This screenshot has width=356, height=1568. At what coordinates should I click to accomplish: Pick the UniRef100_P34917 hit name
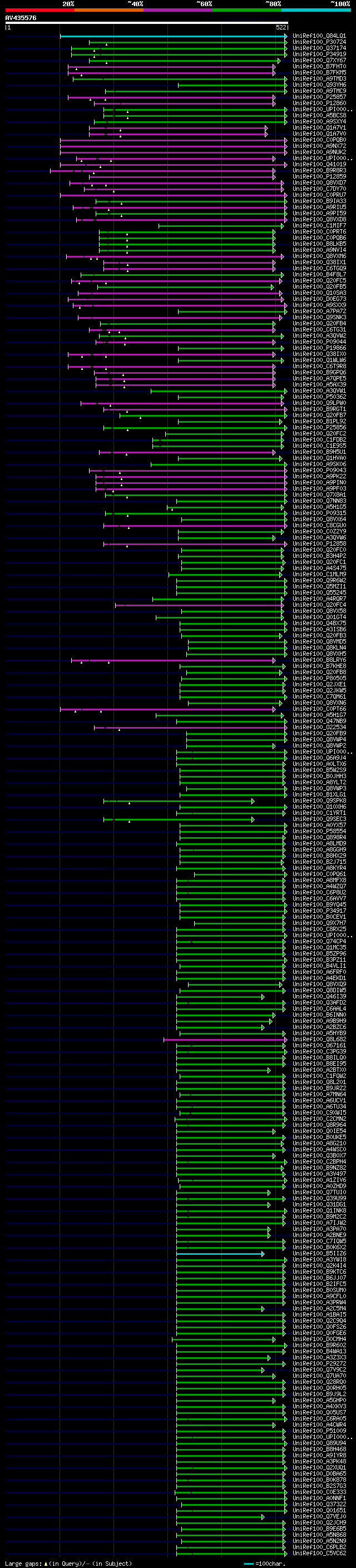coord(319,911)
